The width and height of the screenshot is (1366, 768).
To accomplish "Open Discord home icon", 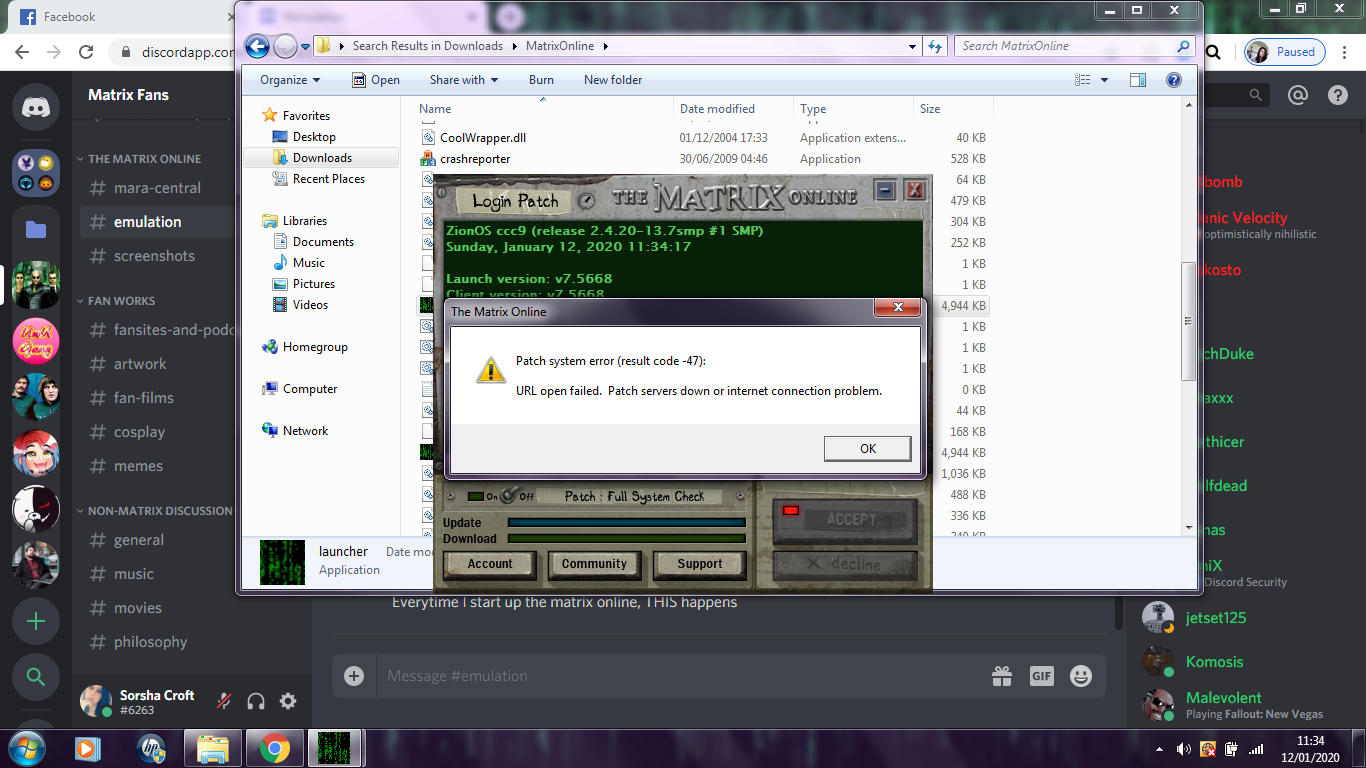I will [36, 106].
